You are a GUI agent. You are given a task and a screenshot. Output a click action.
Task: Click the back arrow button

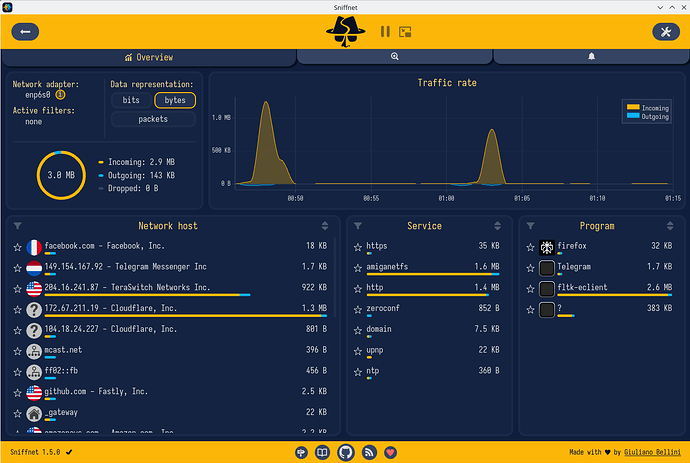tap(25, 32)
